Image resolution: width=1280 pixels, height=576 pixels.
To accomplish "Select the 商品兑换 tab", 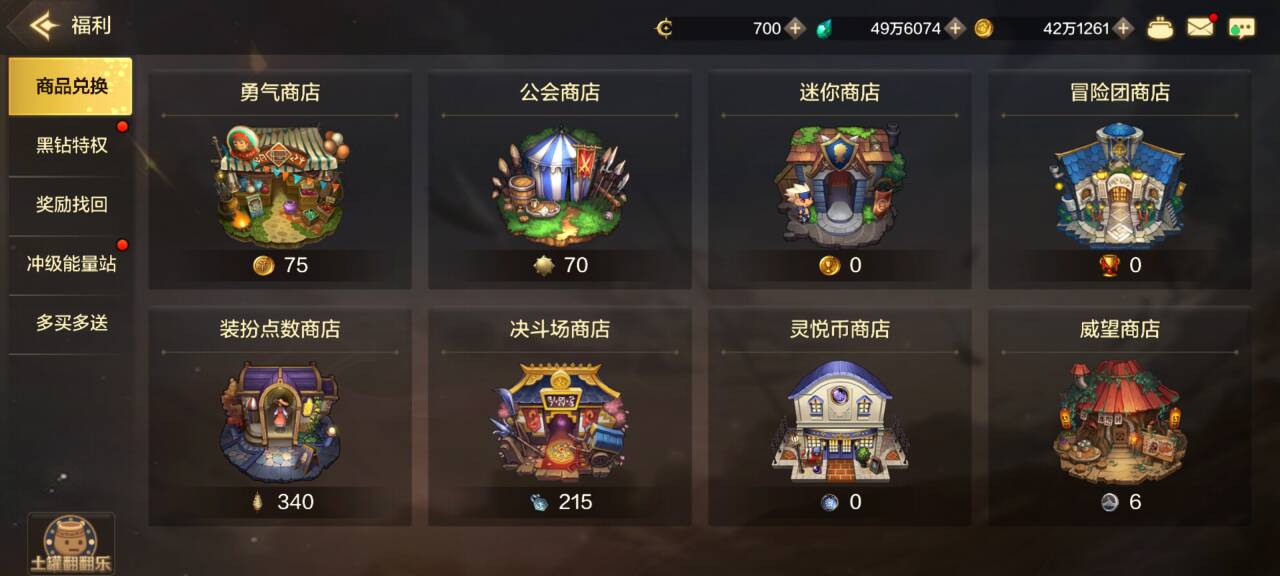I will coord(71,86).
